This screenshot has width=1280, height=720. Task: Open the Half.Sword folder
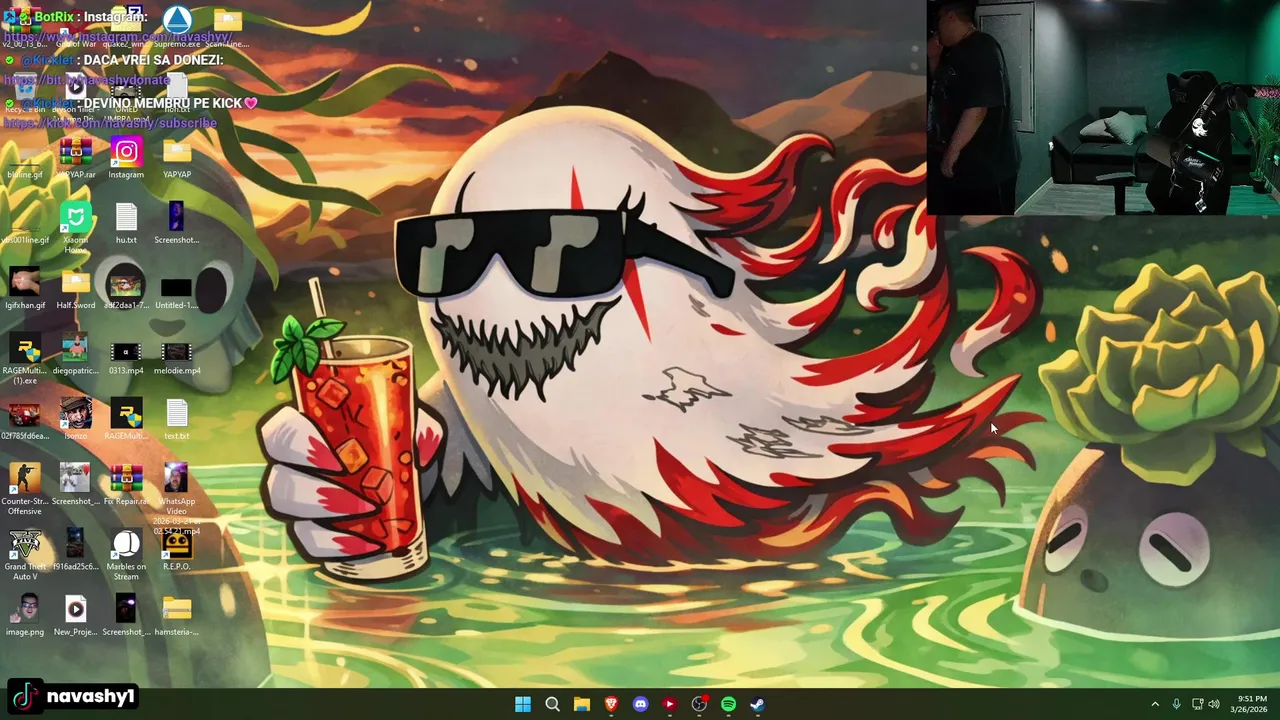[x=76, y=289]
